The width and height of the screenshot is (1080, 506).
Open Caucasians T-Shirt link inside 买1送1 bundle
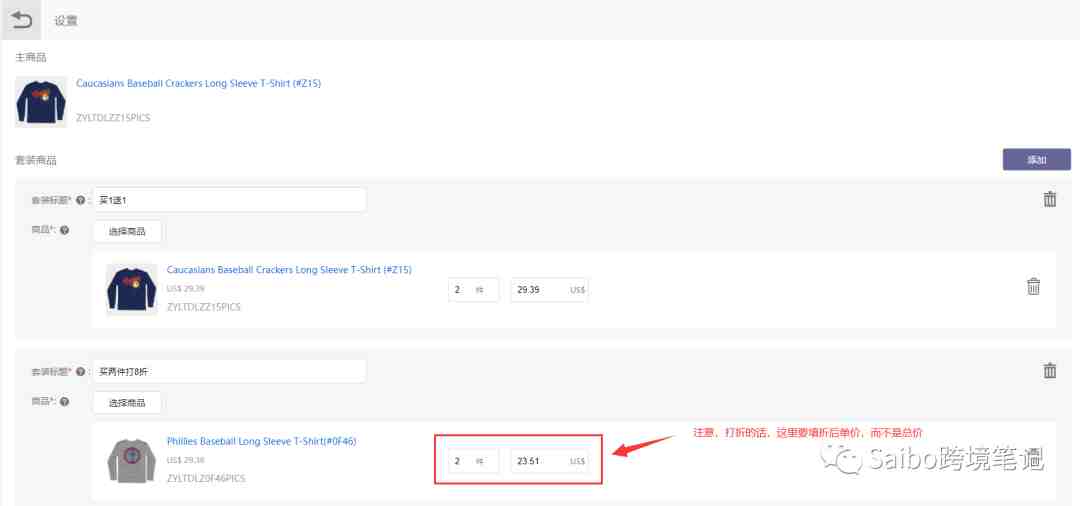pyautogui.click(x=289, y=270)
